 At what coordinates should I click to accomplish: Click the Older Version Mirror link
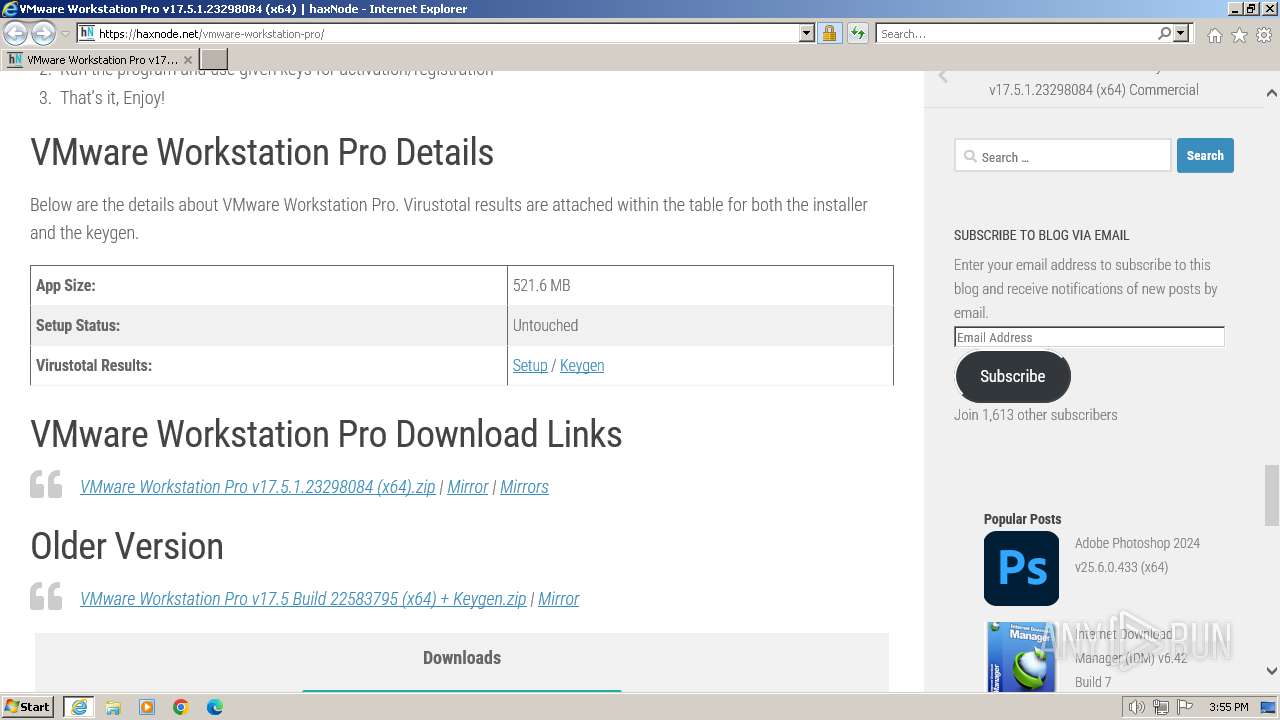(558, 599)
